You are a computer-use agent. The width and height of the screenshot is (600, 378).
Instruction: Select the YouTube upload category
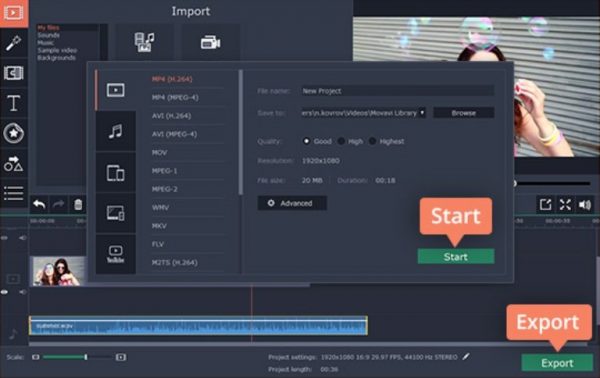pyautogui.click(x=116, y=254)
